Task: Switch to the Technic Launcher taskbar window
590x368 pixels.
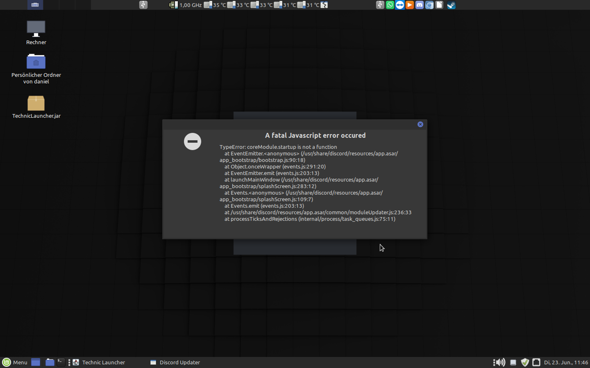Action: 99,362
